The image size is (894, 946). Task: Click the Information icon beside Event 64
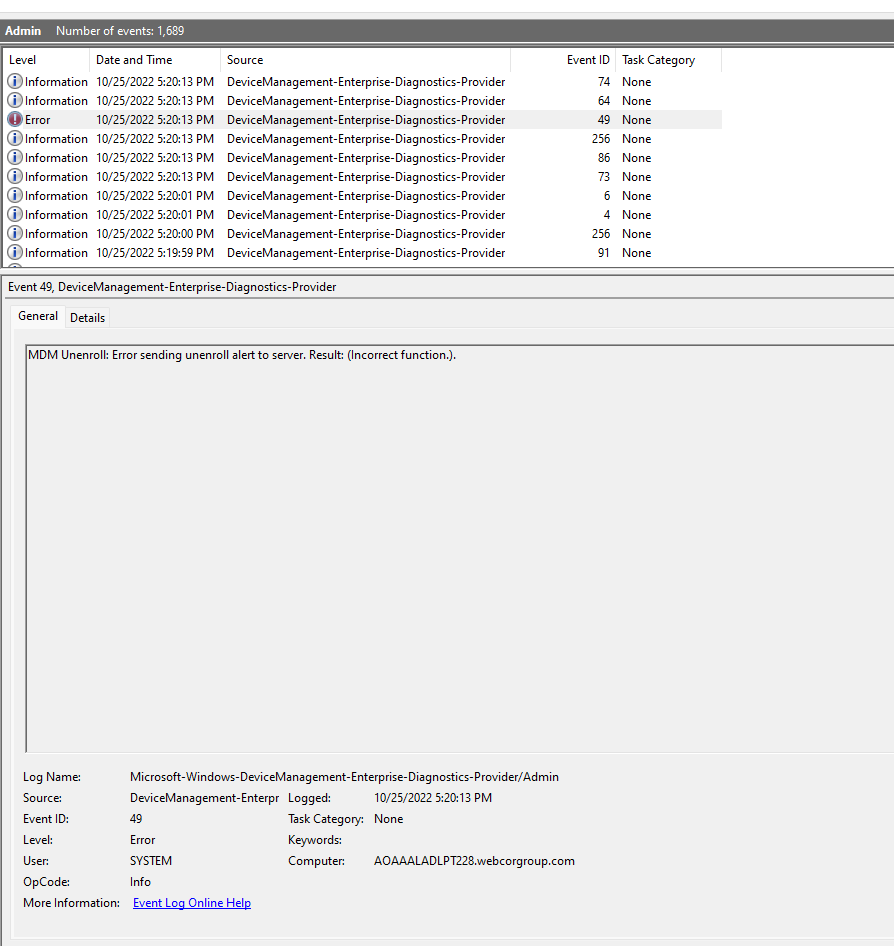click(14, 100)
